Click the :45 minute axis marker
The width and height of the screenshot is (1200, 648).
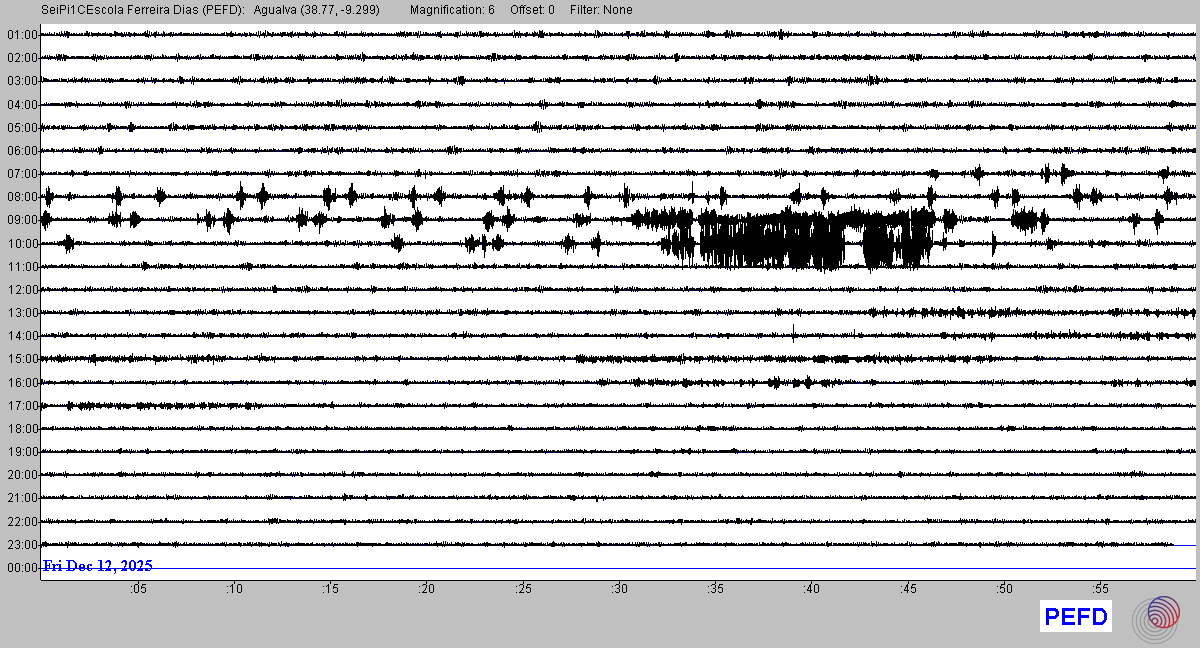point(907,589)
